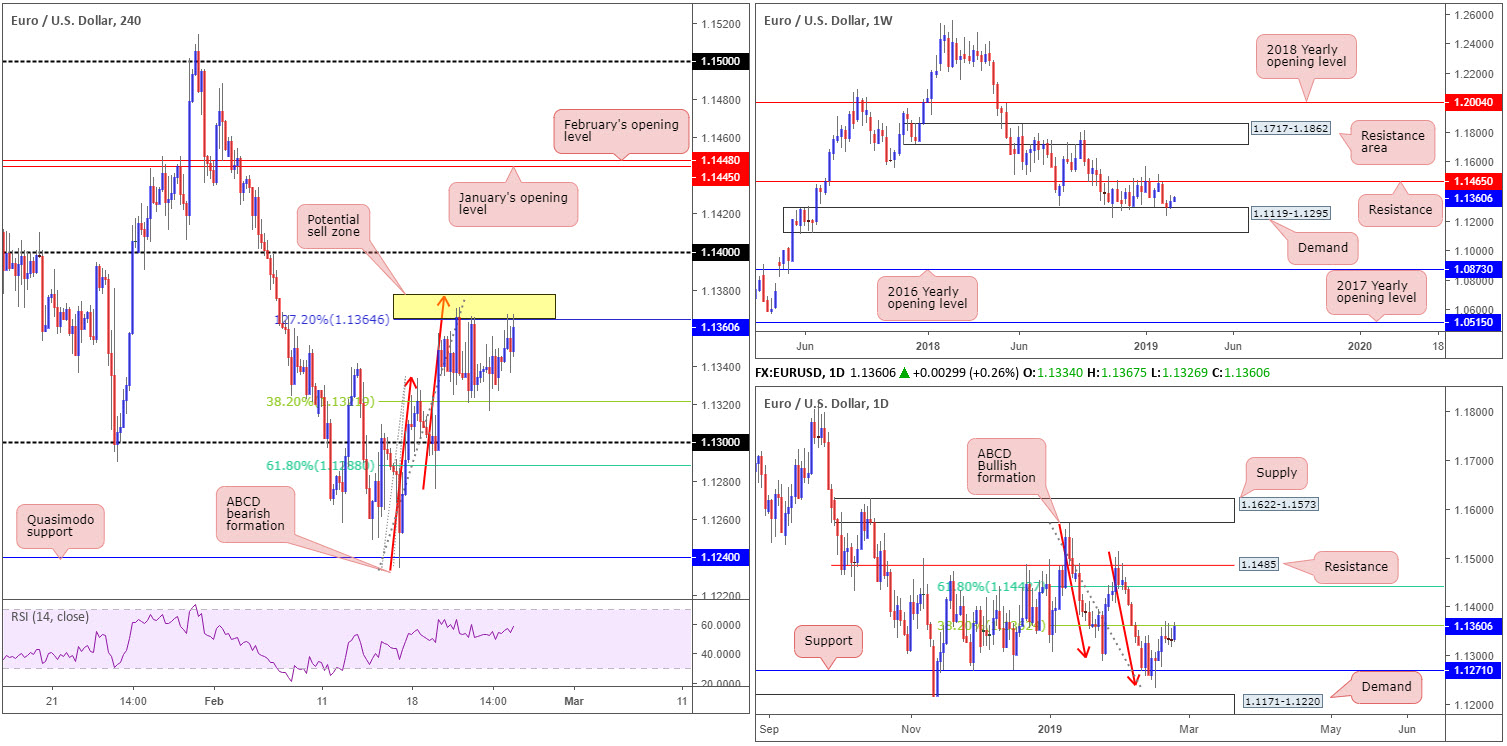This screenshot has width=1507, height=746.
Task: Click the 61.80%(1.12888) Fibonacci label
Action: (x=320, y=465)
